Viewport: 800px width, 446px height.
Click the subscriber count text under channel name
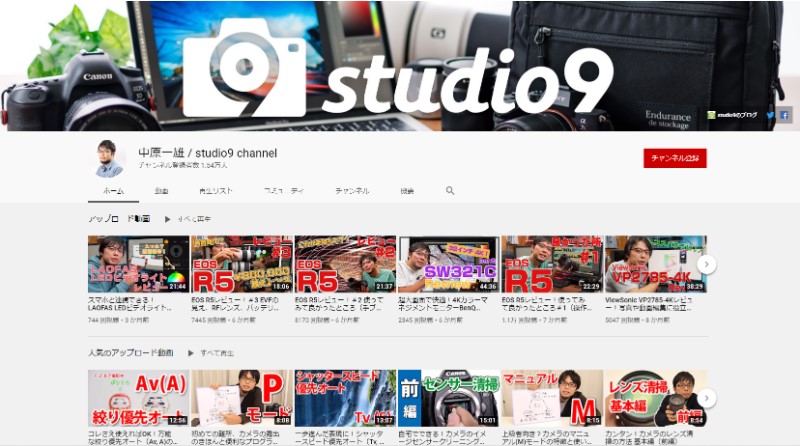coord(183,165)
